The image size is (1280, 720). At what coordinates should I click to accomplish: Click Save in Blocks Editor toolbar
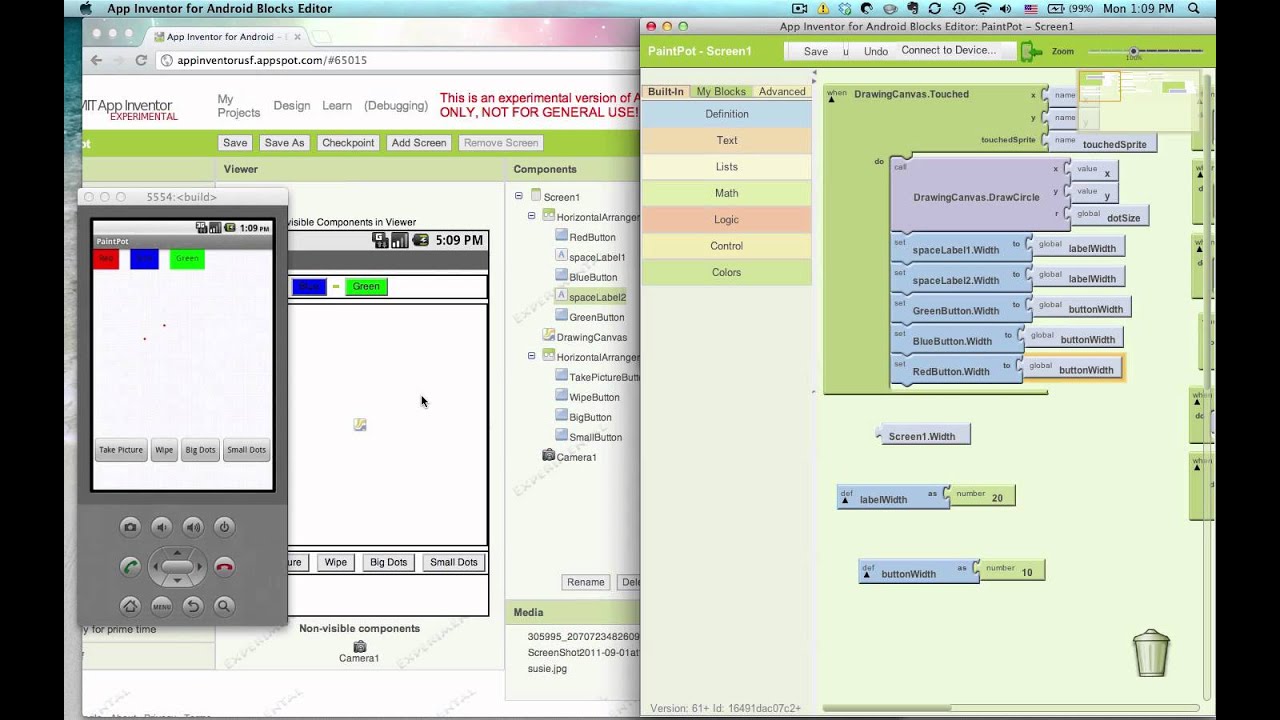pyautogui.click(x=816, y=51)
